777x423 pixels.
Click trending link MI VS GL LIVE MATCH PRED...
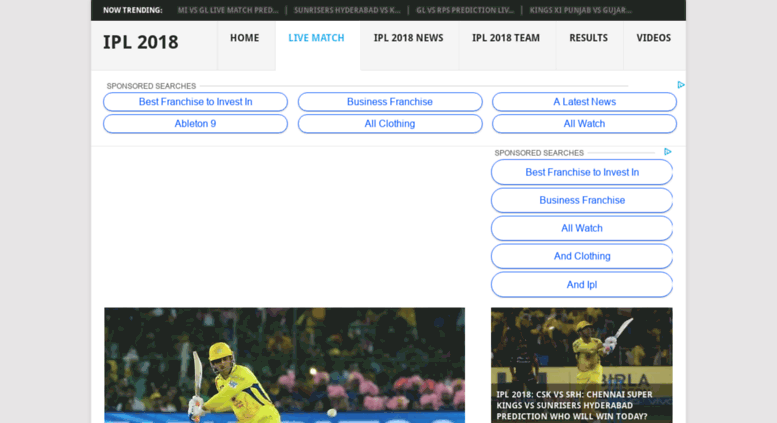228,10
